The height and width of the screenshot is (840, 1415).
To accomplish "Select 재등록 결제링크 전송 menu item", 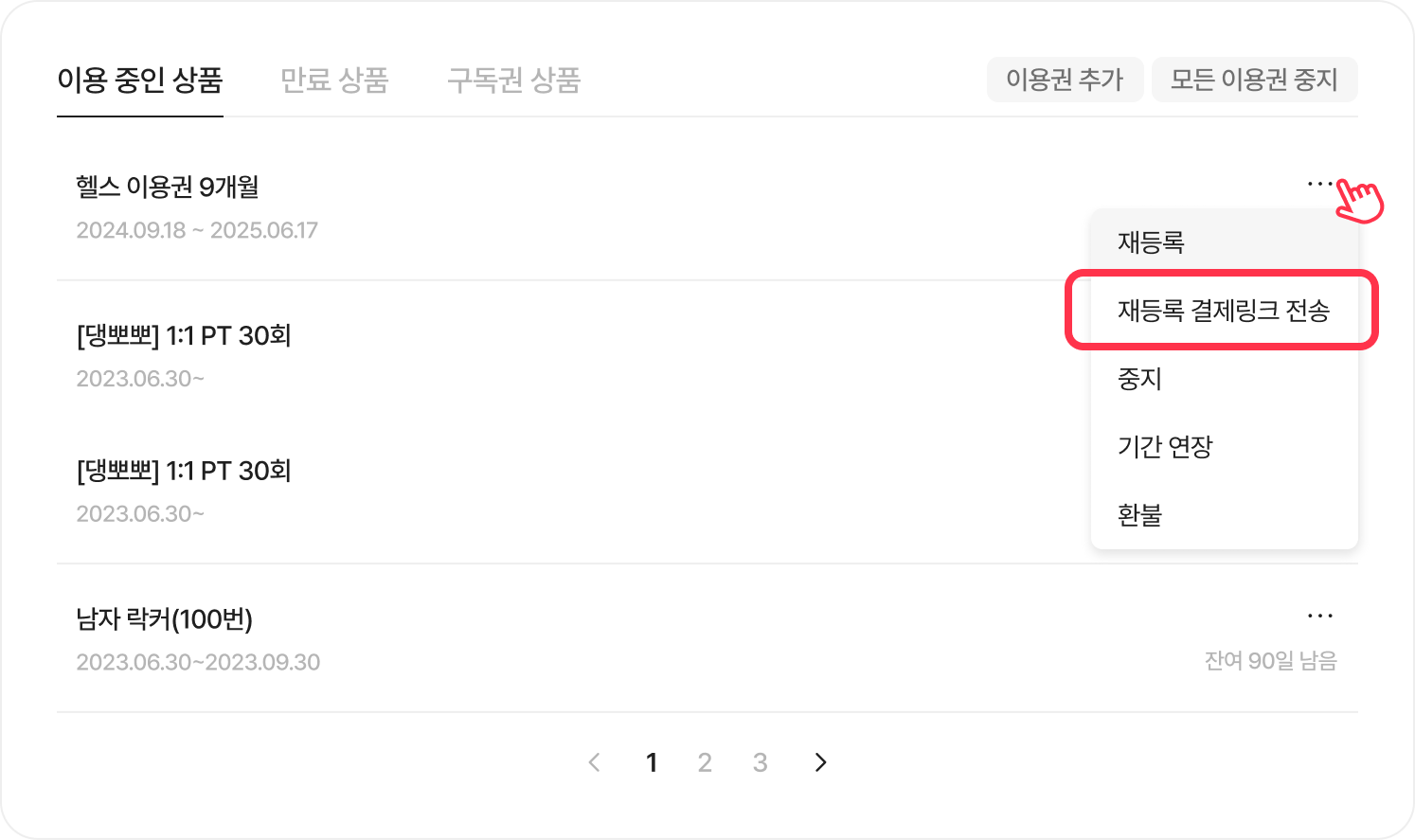I will (x=1223, y=311).
